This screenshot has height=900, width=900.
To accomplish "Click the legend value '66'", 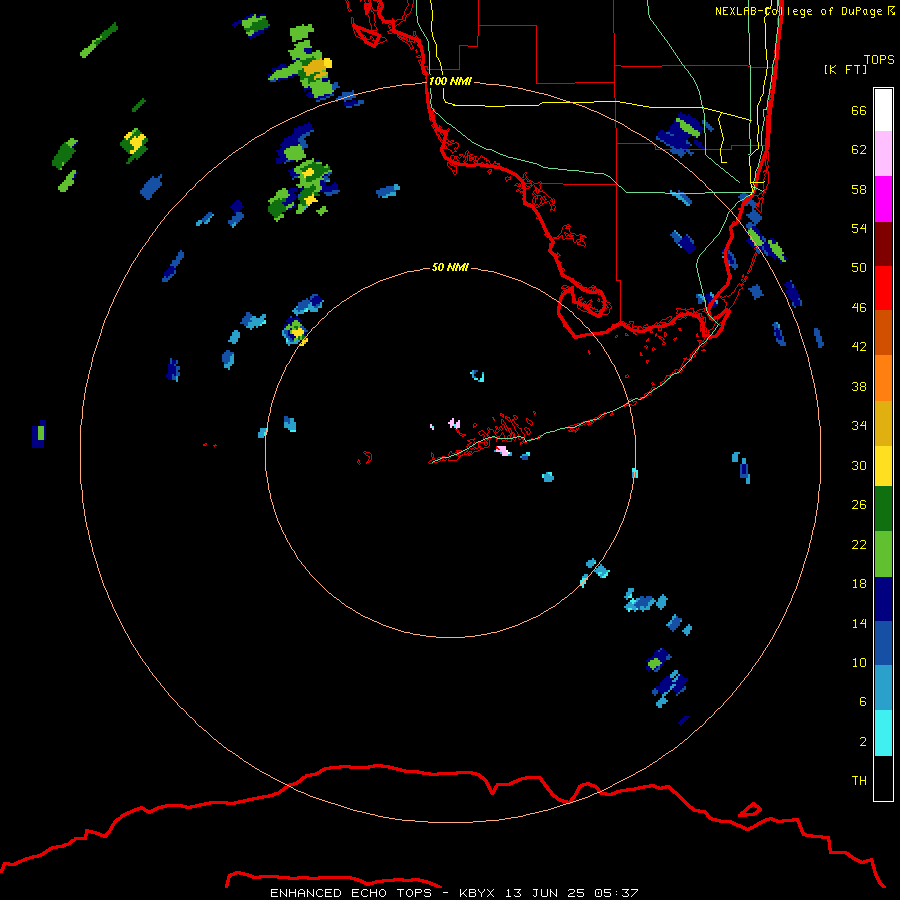I will point(859,110).
